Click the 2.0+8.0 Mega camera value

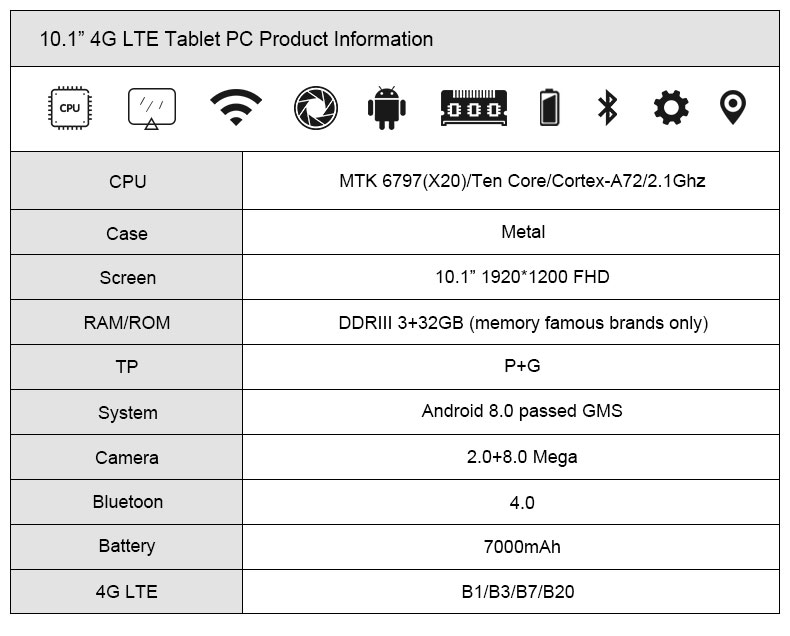(x=522, y=457)
